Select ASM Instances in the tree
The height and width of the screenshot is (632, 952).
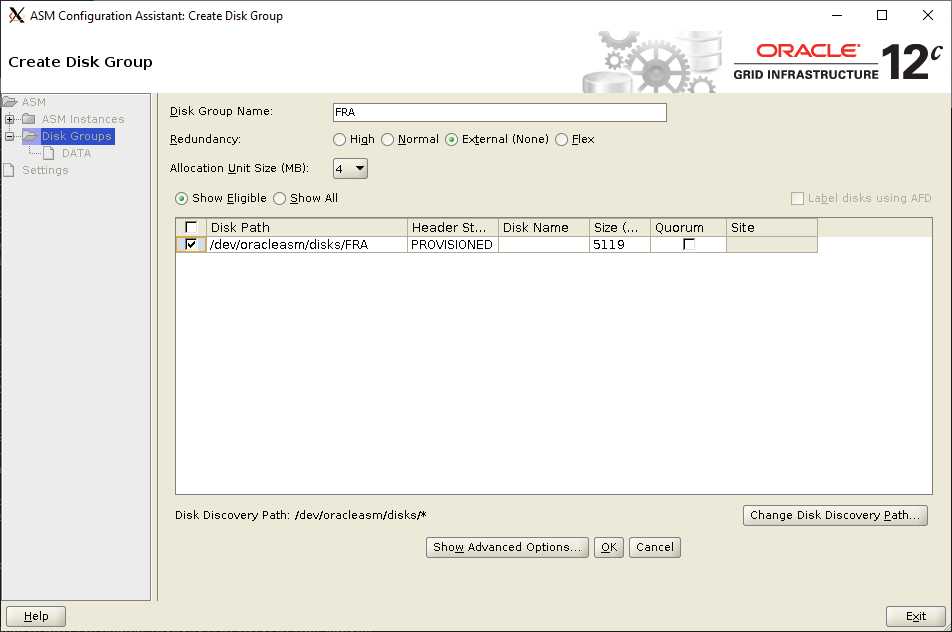[x=83, y=119]
